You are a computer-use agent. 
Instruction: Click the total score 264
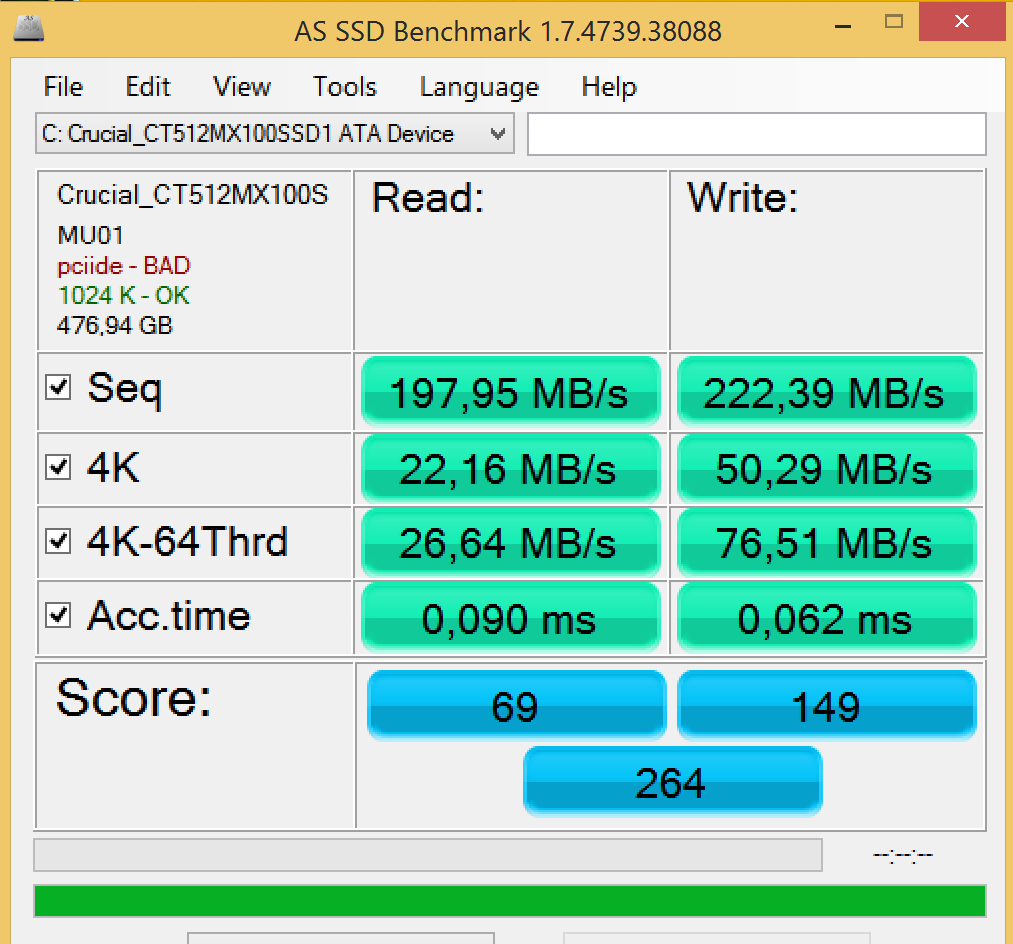(x=672, y=781)
